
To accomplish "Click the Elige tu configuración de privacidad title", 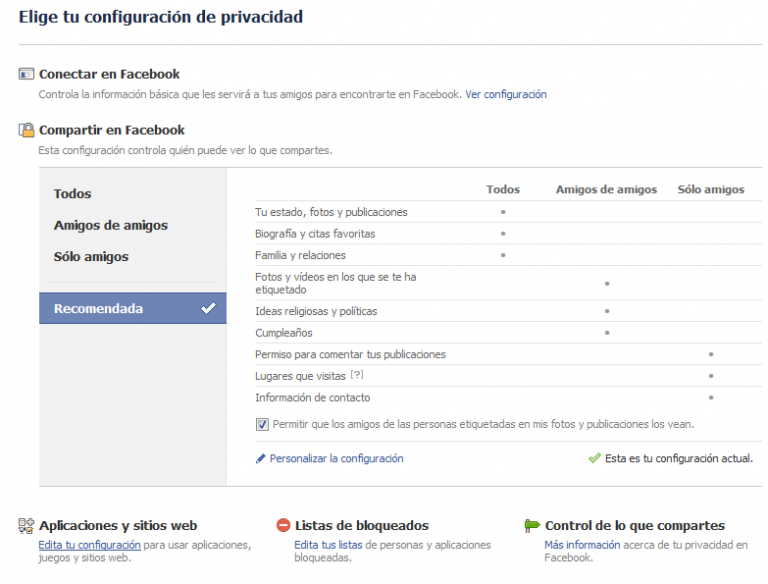I will point(161,17).
